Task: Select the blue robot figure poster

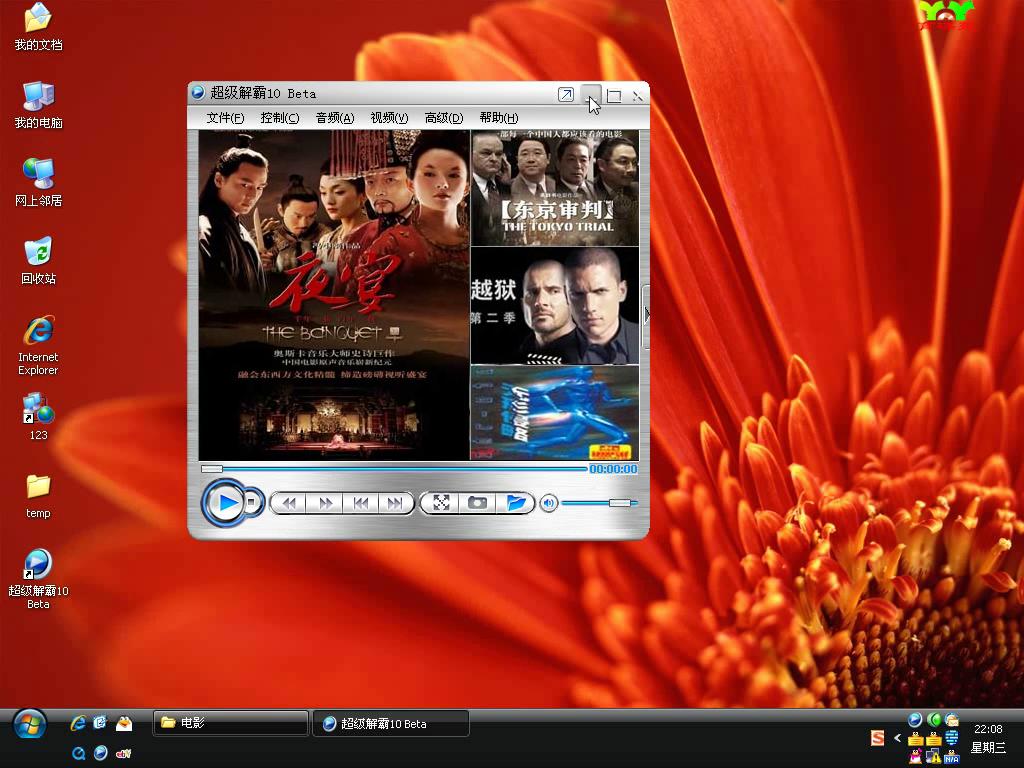Action: [554, 413]
